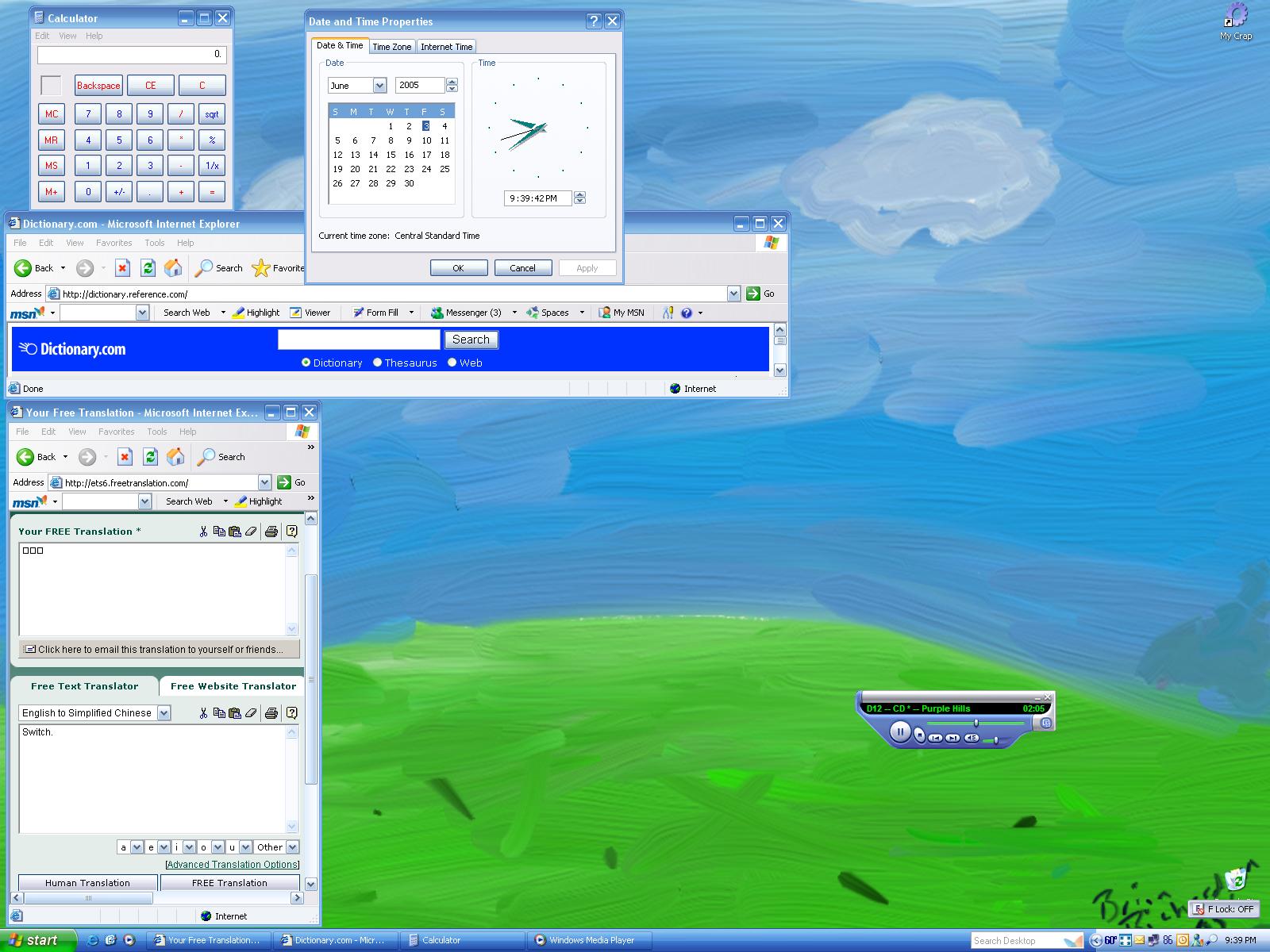Click the eraser icon beside the language dropdown
This screenshot has width=1270, height=952.
click(x=252, y=713)
